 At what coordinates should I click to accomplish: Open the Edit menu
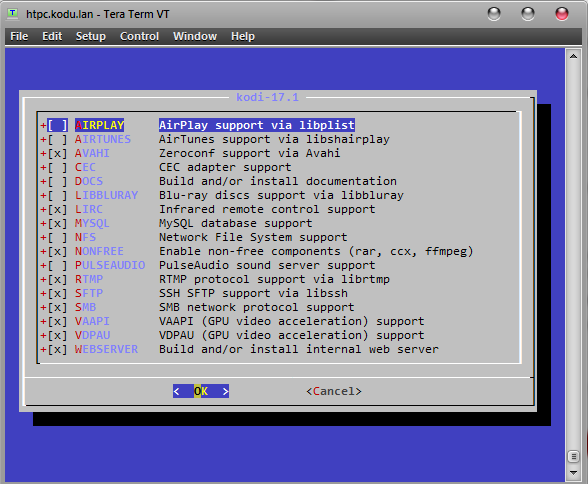(x=52, y=36)
